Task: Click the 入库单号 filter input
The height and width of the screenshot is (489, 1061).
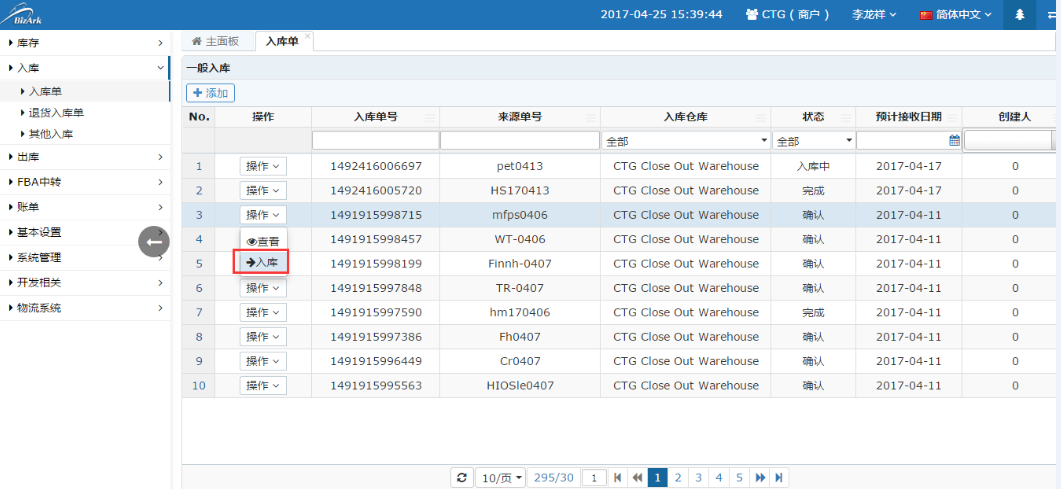Action: pyautogui.click(x=376, y=141)
